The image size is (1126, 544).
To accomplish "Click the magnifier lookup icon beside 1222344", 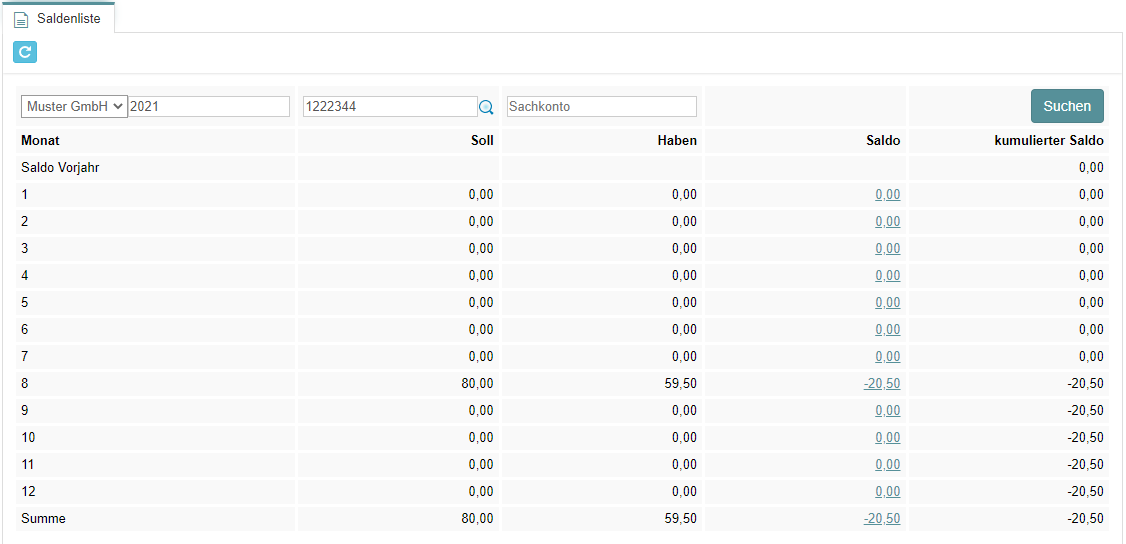I will point(486,107).
